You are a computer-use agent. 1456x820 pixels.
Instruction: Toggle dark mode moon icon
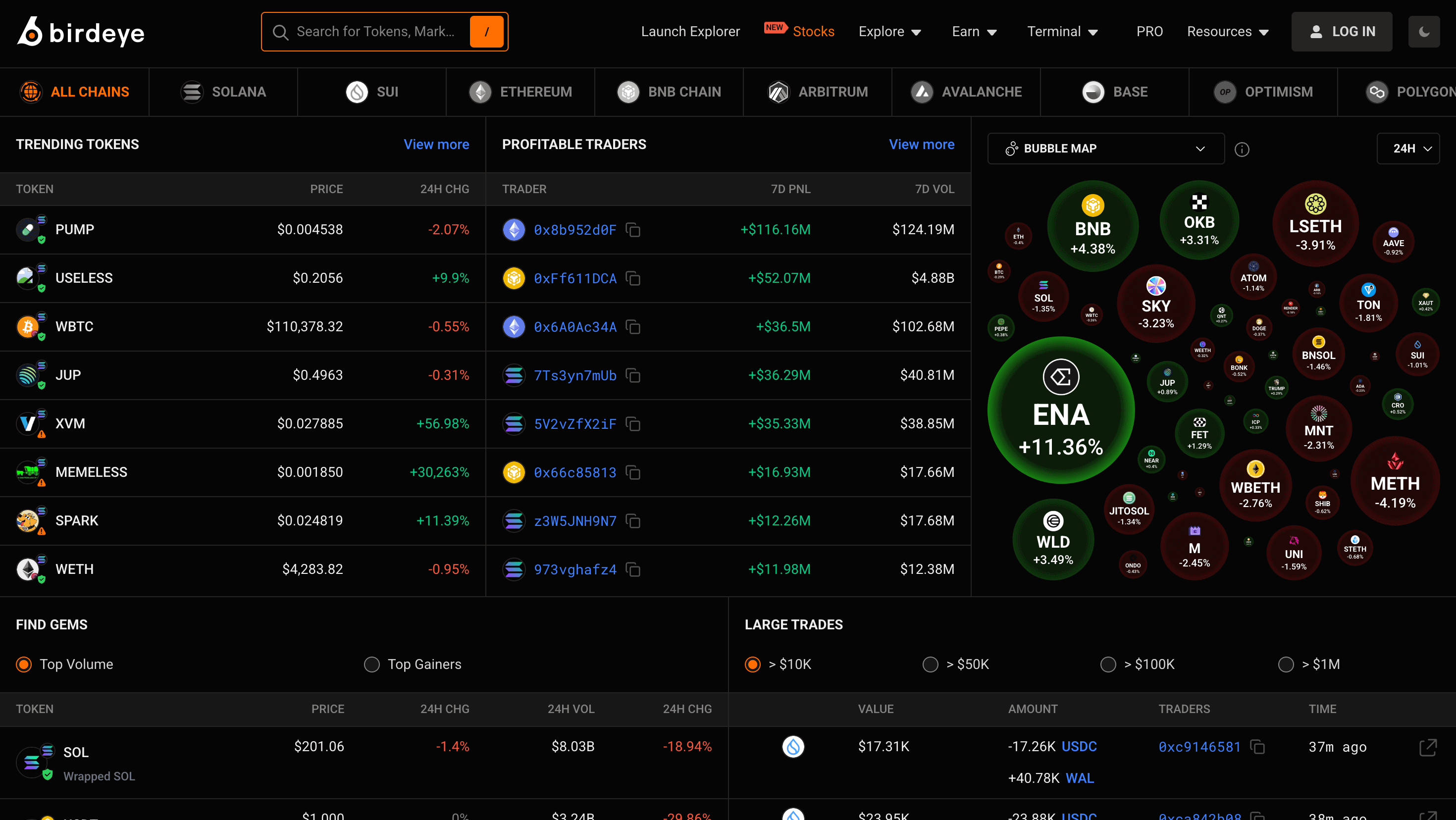[1424, 32]
